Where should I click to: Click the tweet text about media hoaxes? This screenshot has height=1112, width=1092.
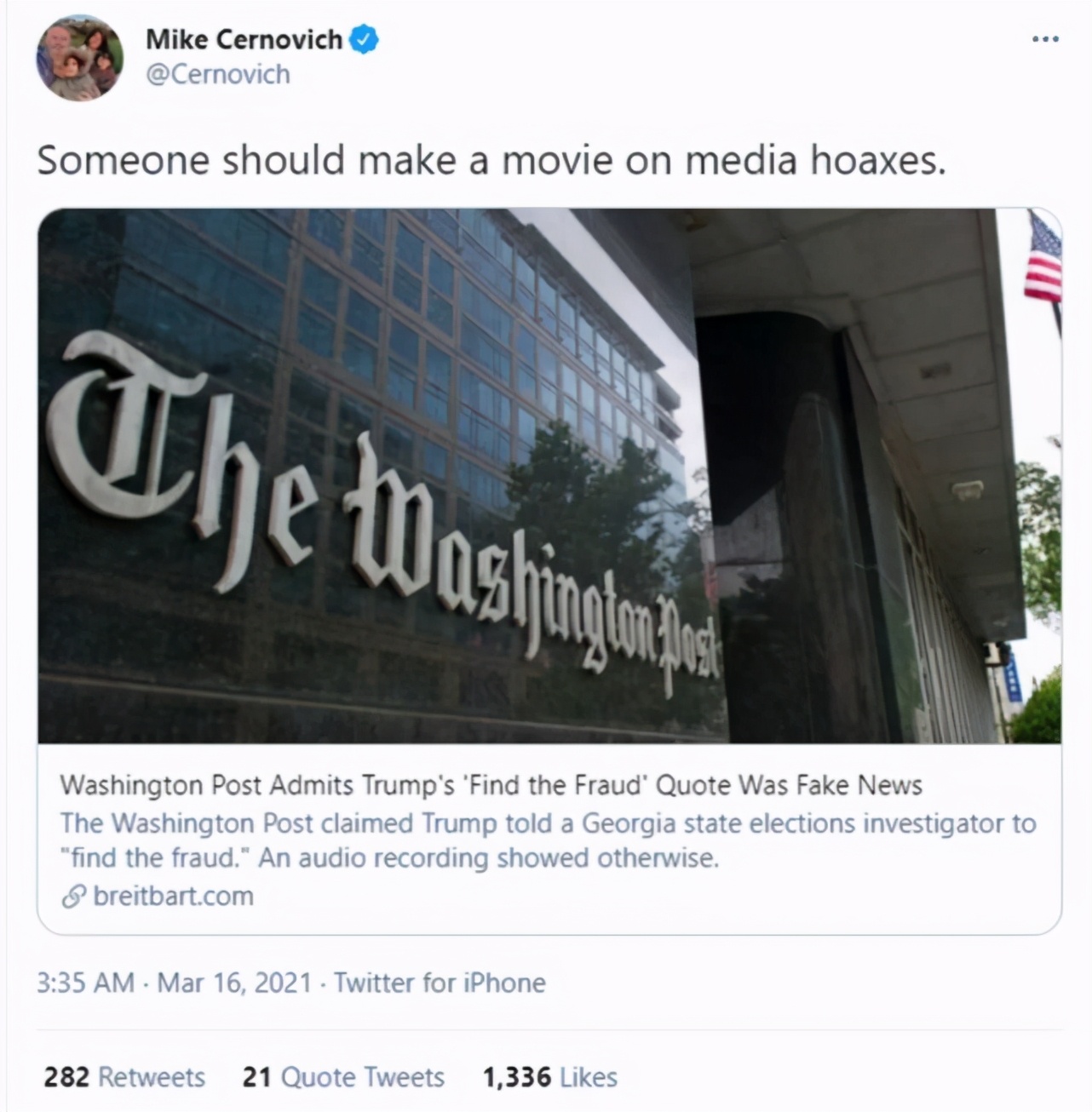pyautogui.click(x=491, y=160)
